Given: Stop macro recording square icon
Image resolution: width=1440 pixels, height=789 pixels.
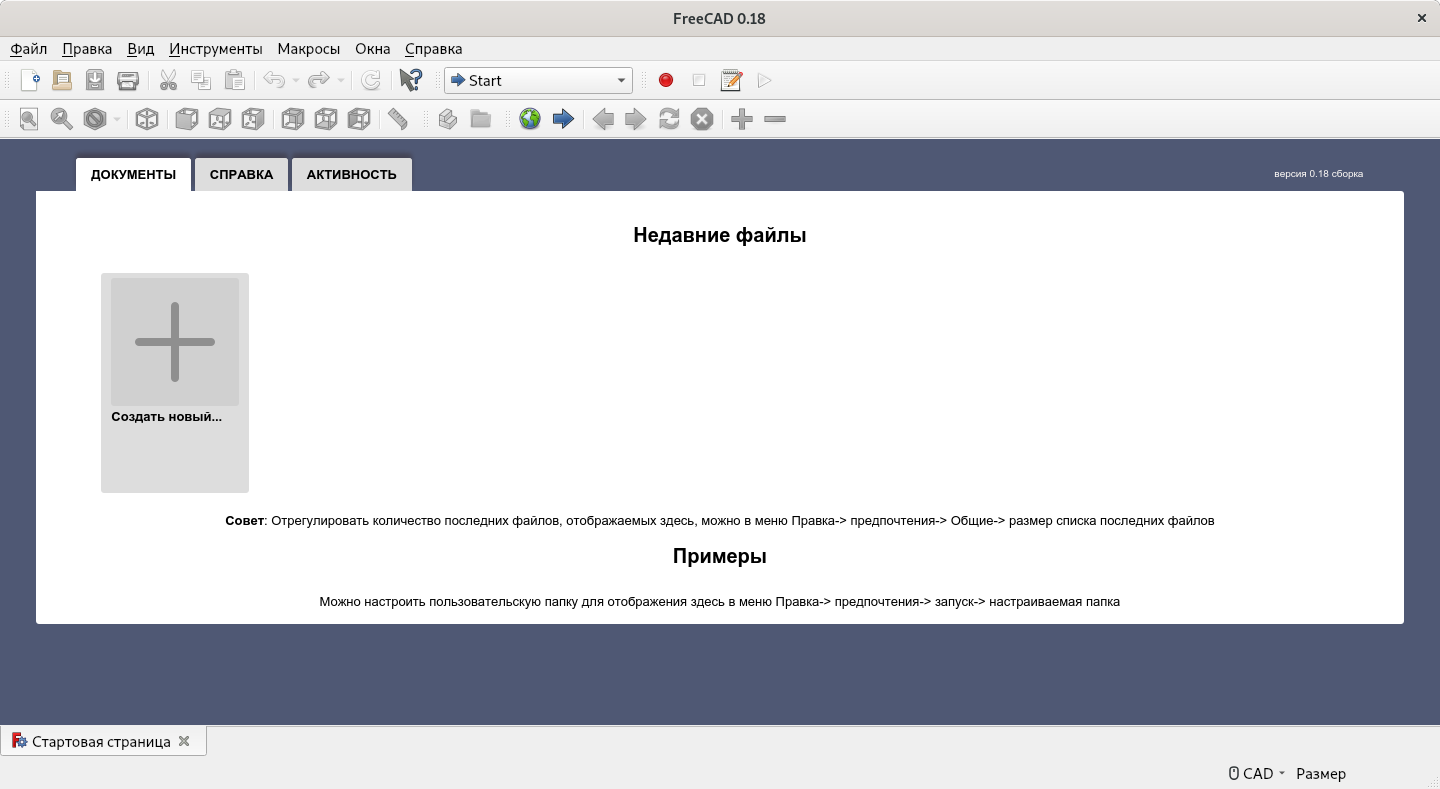Looking at the screenshot, I should pos(699,80).
